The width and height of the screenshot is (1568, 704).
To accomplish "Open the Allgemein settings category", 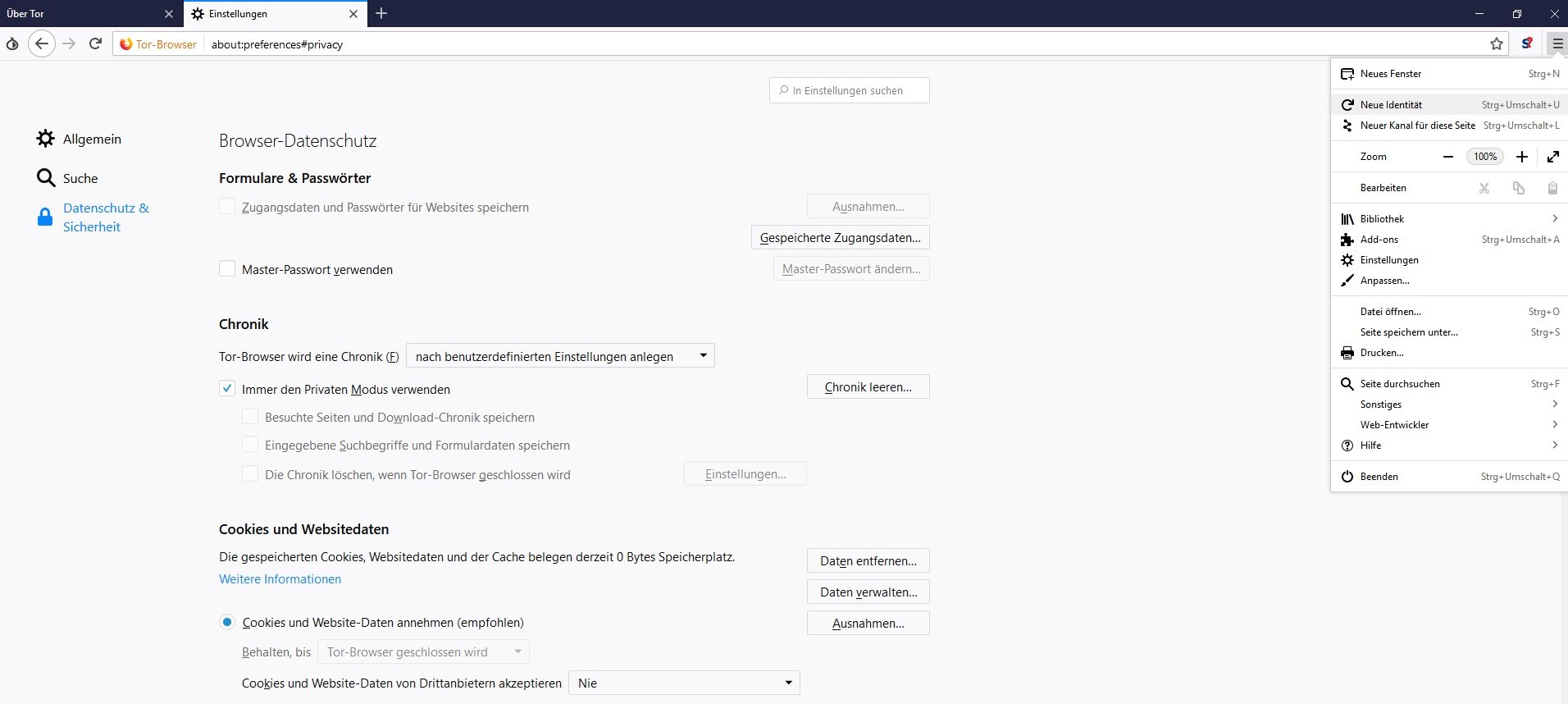I will click(x=79, y=139).
